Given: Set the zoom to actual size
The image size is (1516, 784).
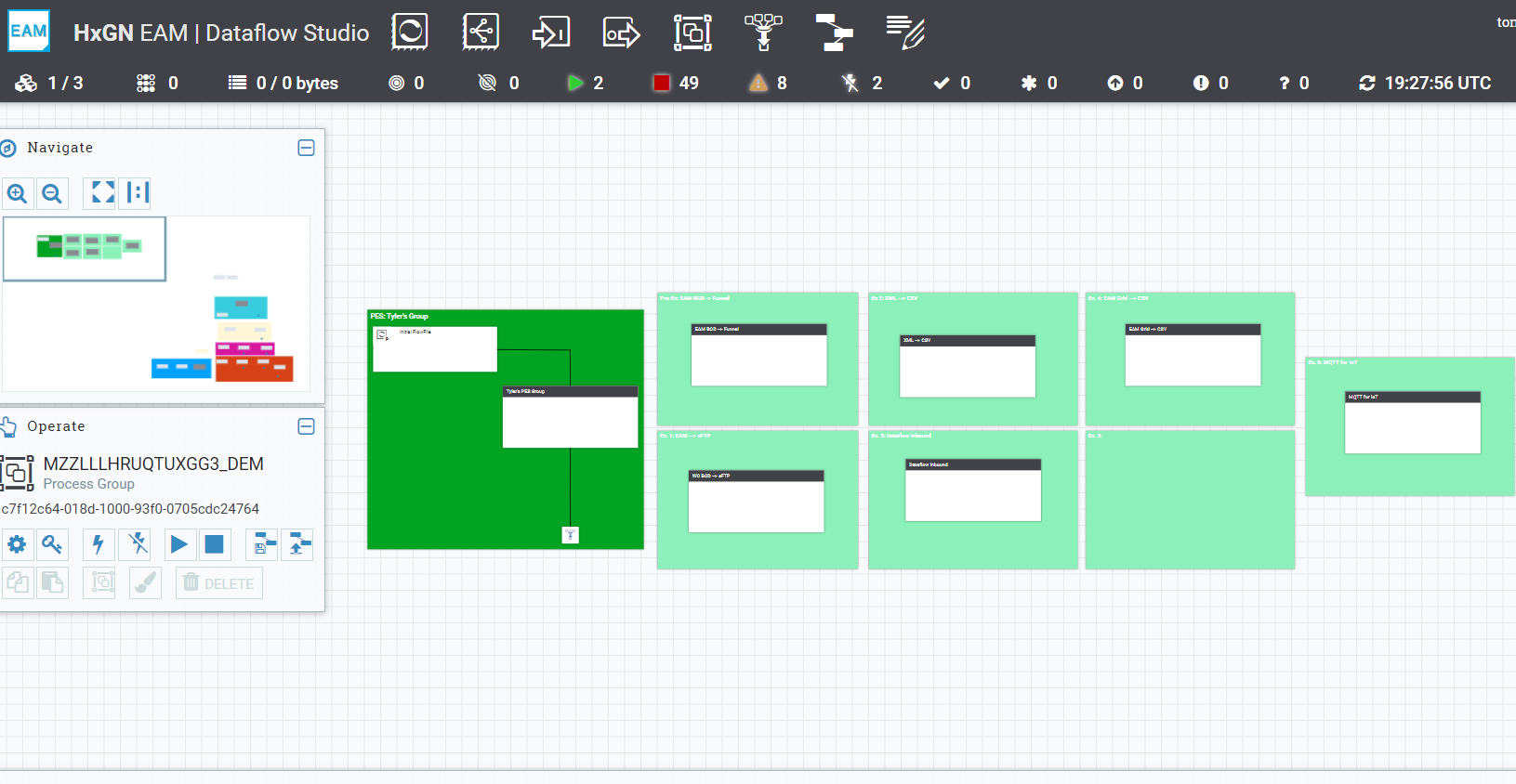Looking at the screenshot, I should coord(135,193).
